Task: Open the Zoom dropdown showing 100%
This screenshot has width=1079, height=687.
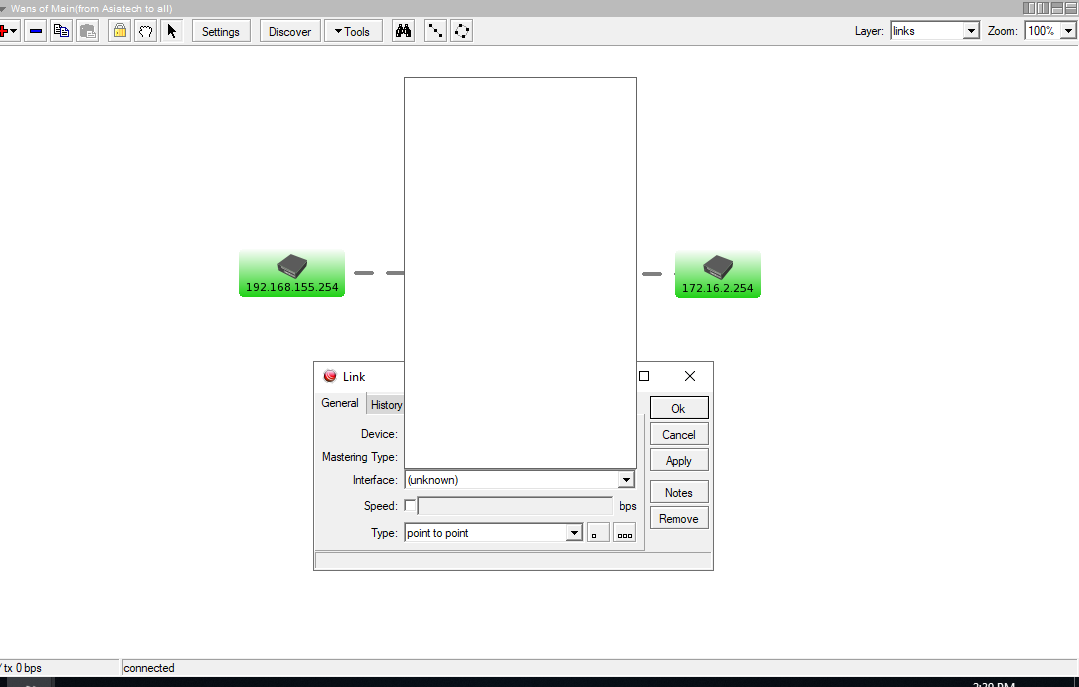Action: (1049, 31)
